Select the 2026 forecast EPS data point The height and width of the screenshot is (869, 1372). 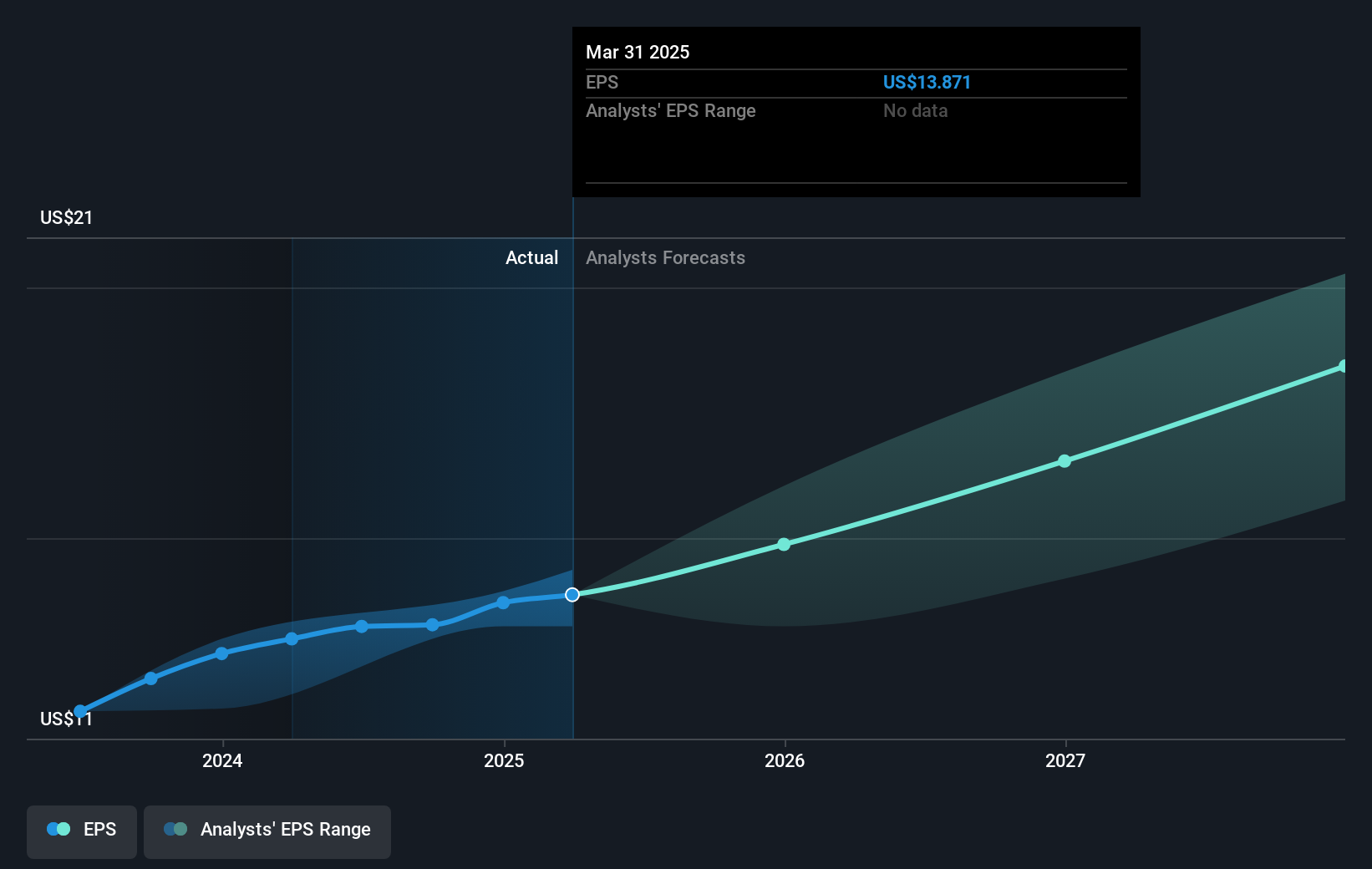(x=784, y=545)
